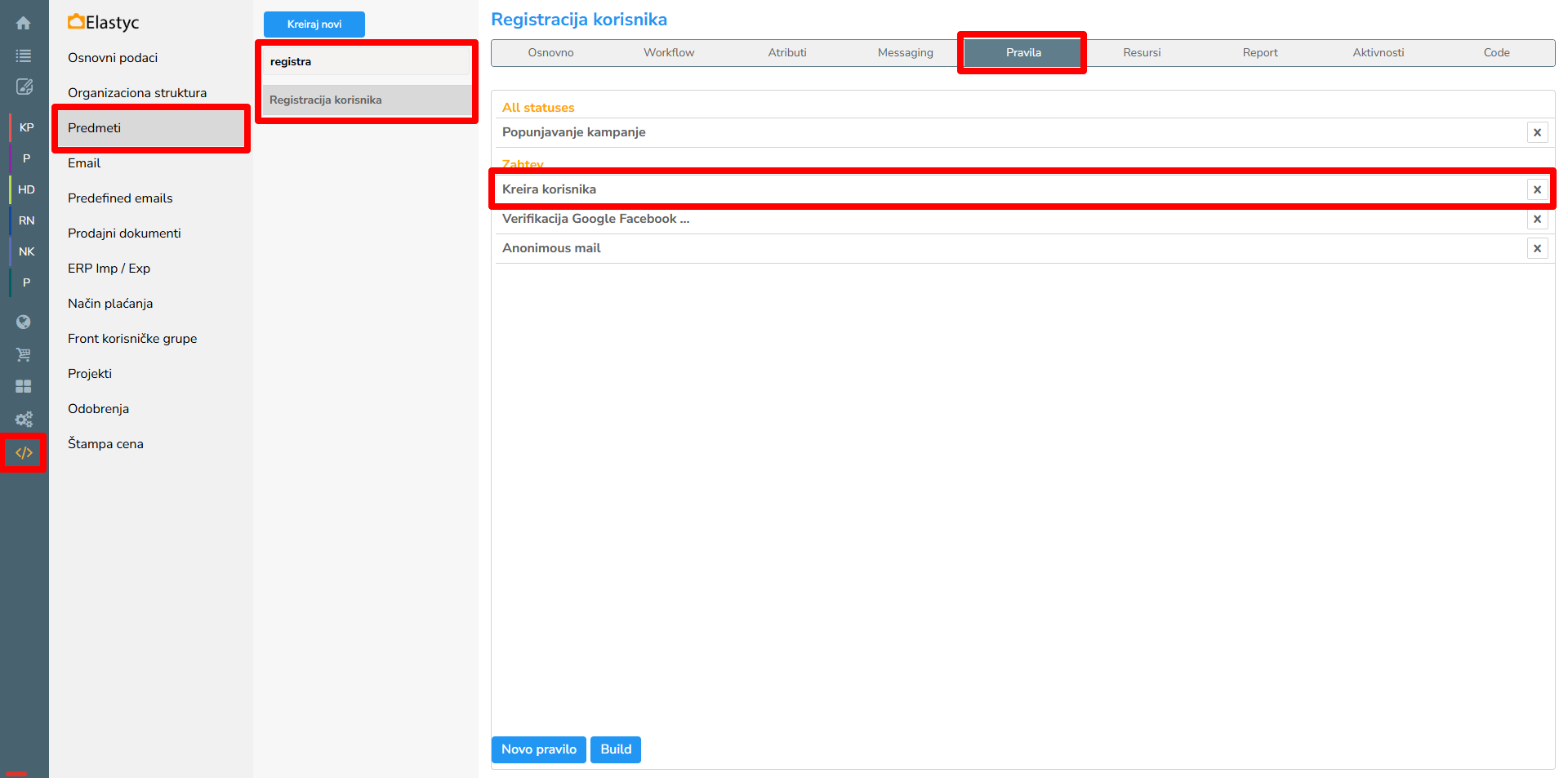Image resolution: width=1568 pixels, height=778 pixels.
Task: Open the globe icon in sidebar
Action: 24,322
